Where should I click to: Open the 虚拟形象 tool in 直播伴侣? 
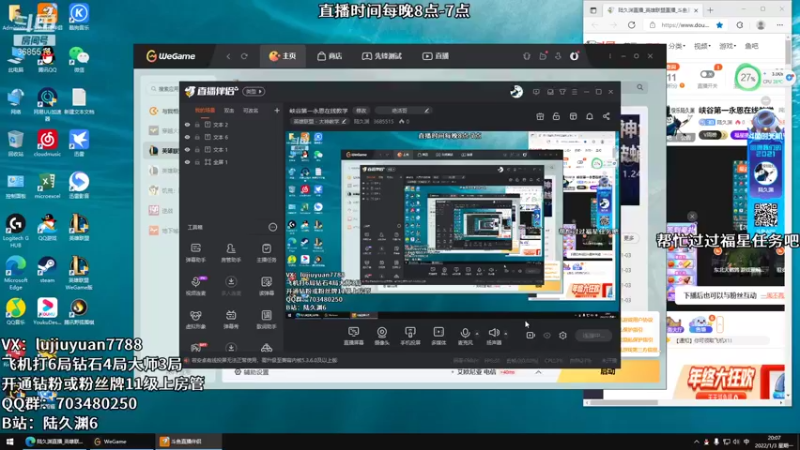(x=195, y=319)
